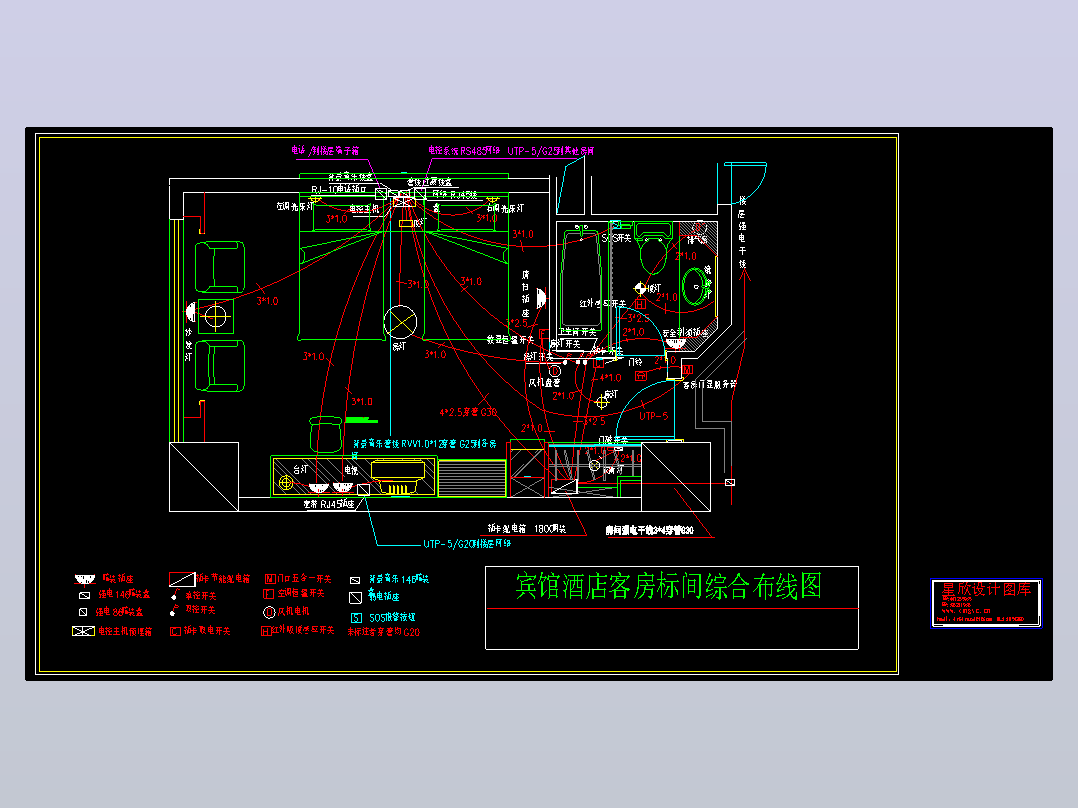
Task: Select the 红外吸顶感应开关 legend H symbol
Action: pos(266,630)
